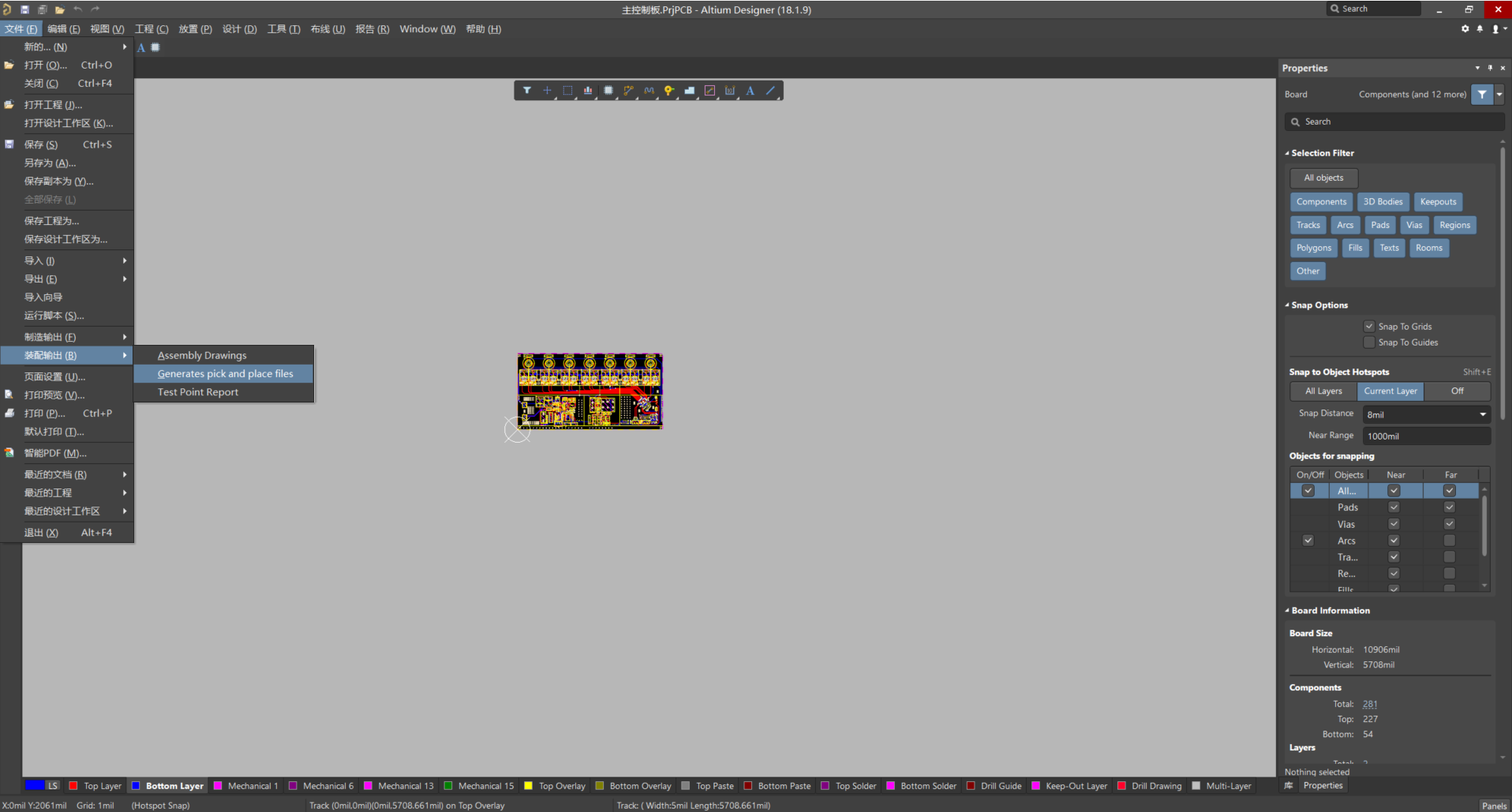Choose Generates pick and place files
The width and height of the screenshot is (1512, 812).
pos(225,374)
